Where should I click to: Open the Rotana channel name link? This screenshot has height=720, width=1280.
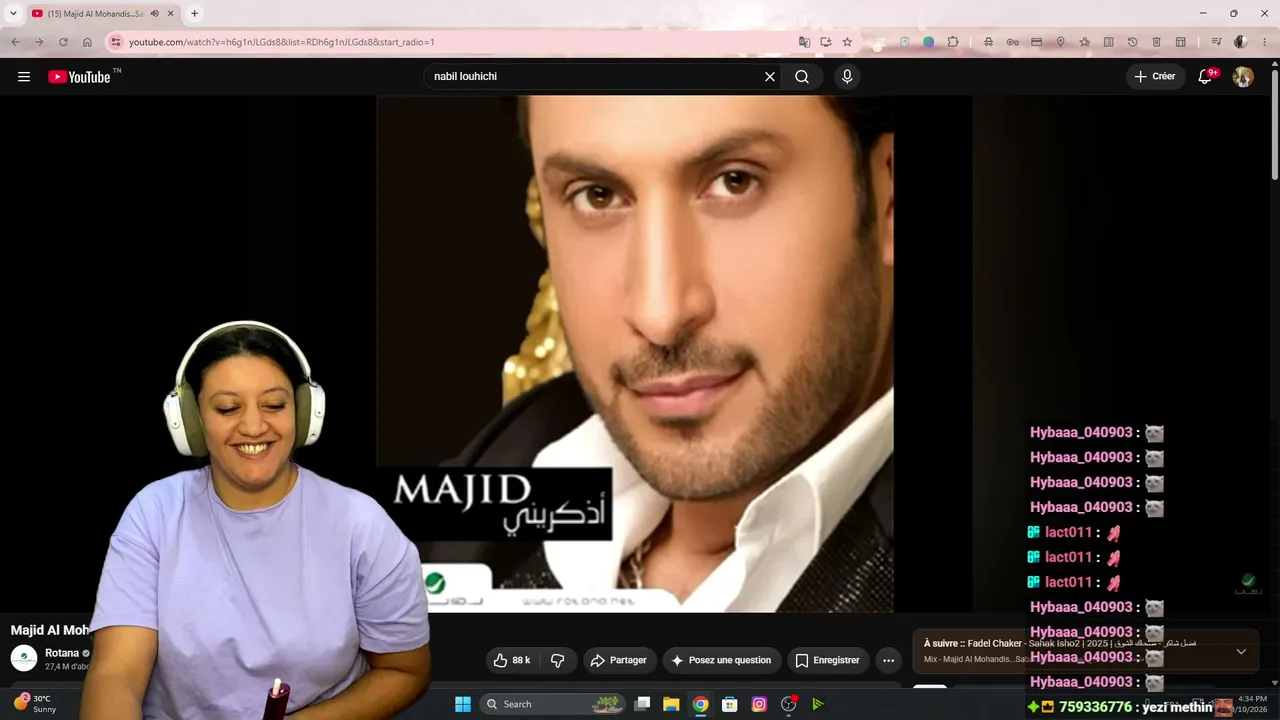62,653
